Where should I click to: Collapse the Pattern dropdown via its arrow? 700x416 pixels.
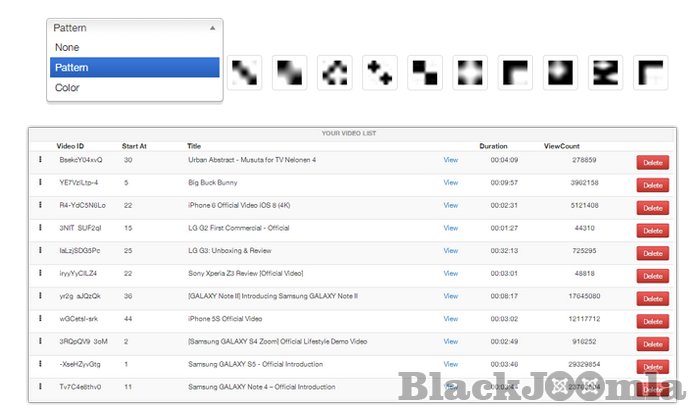[x=212, y=29]
